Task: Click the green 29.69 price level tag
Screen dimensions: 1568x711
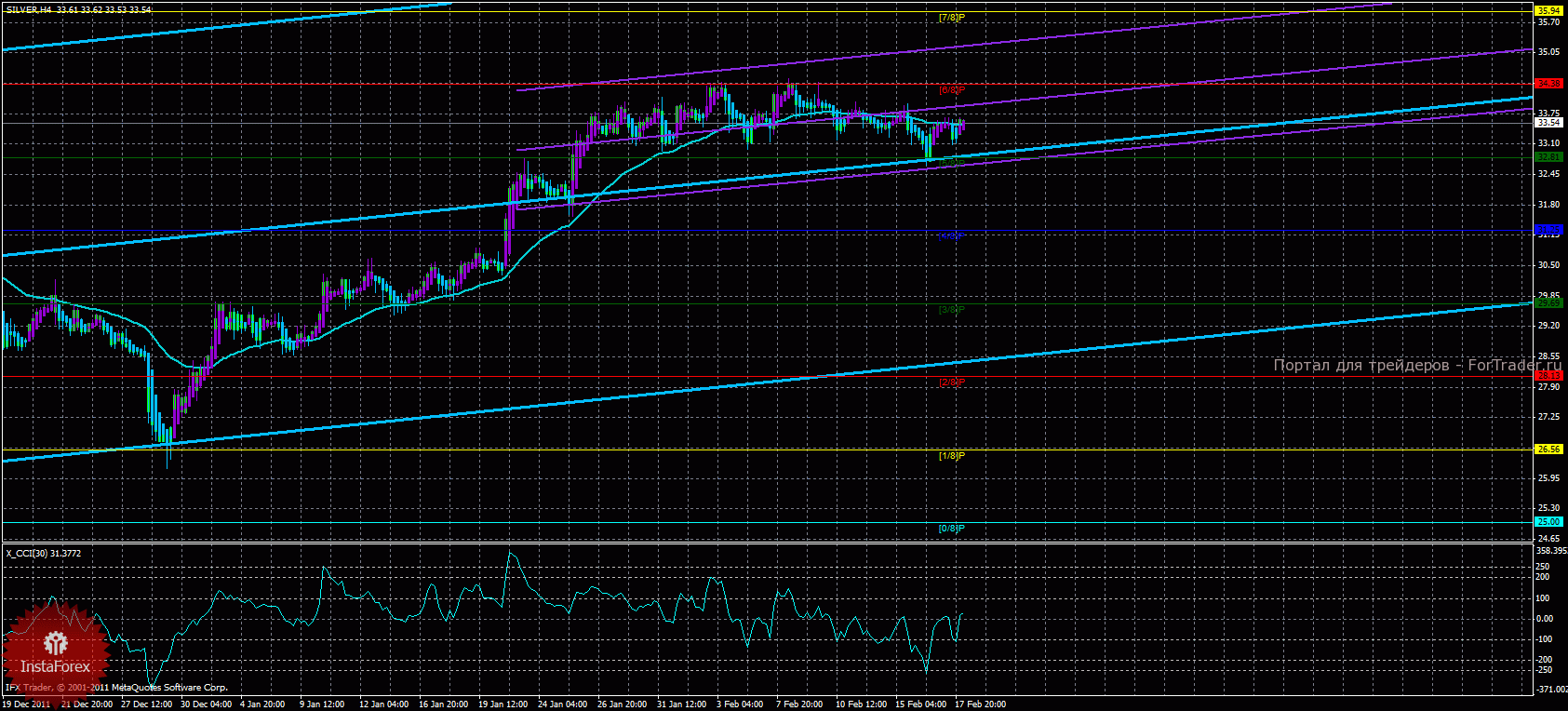Action: (1548, 303)
